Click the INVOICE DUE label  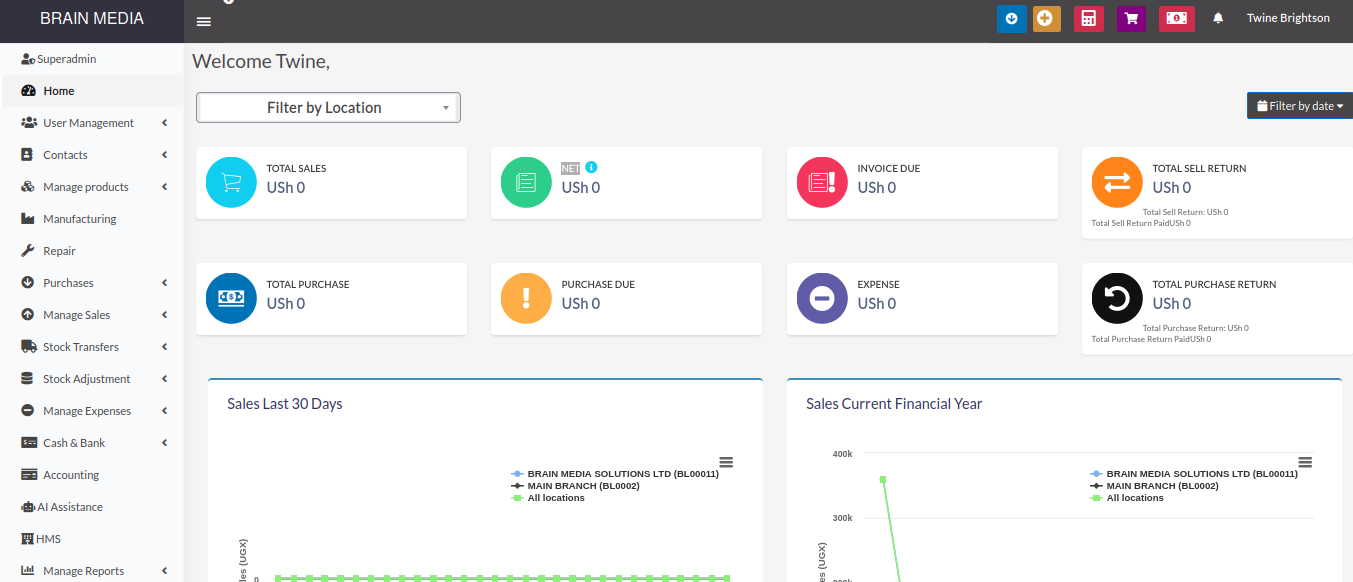[x=889, y=169]
